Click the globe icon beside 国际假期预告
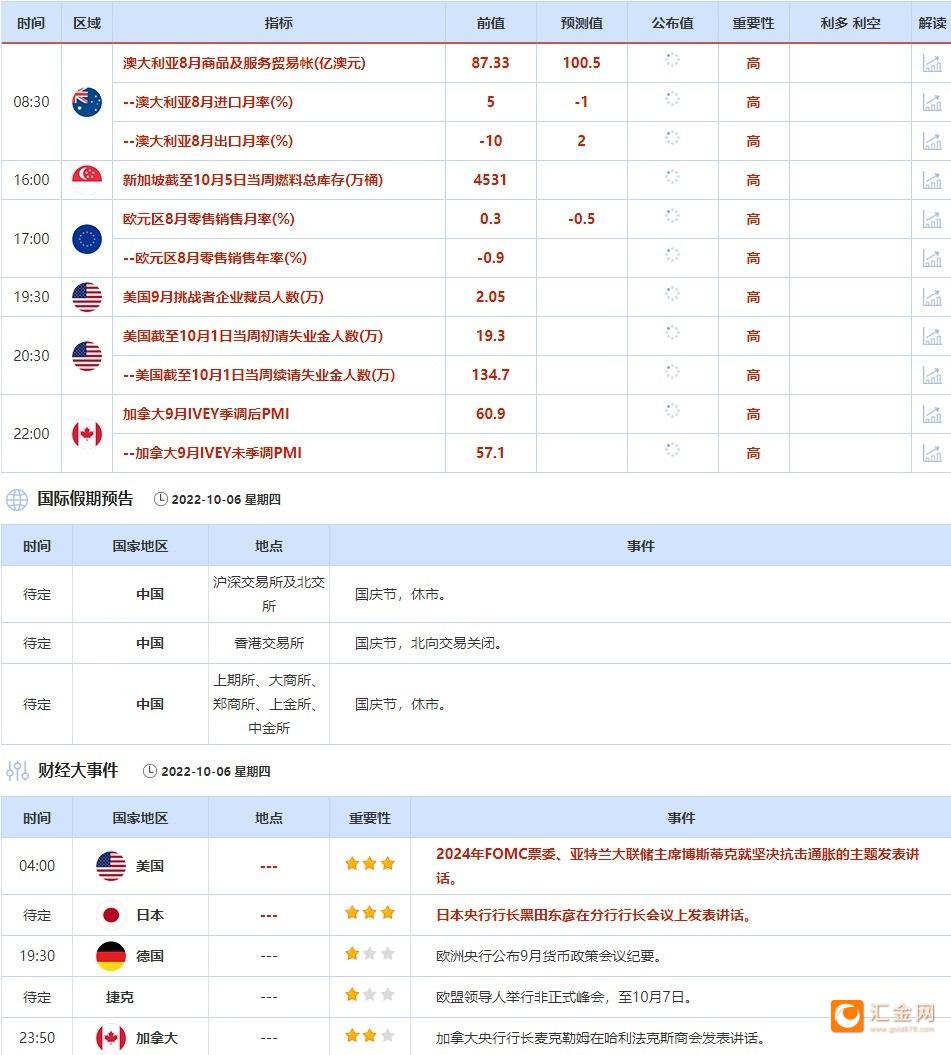 pyautogui.click(x=14, y=498)
